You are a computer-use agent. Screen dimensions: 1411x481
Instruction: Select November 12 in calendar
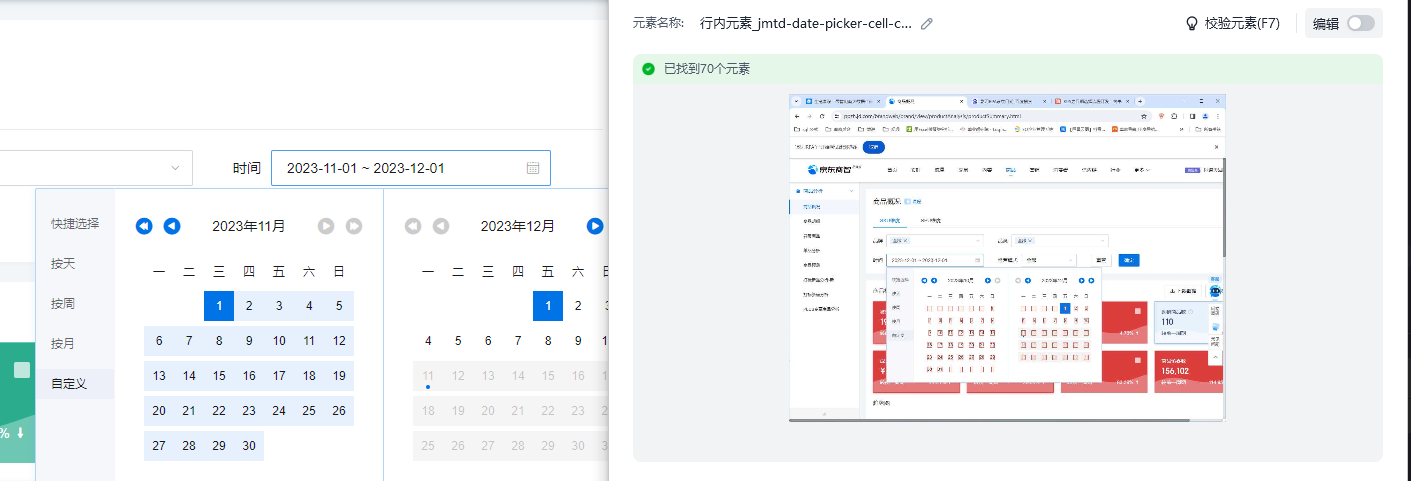[x=339, y=341]
